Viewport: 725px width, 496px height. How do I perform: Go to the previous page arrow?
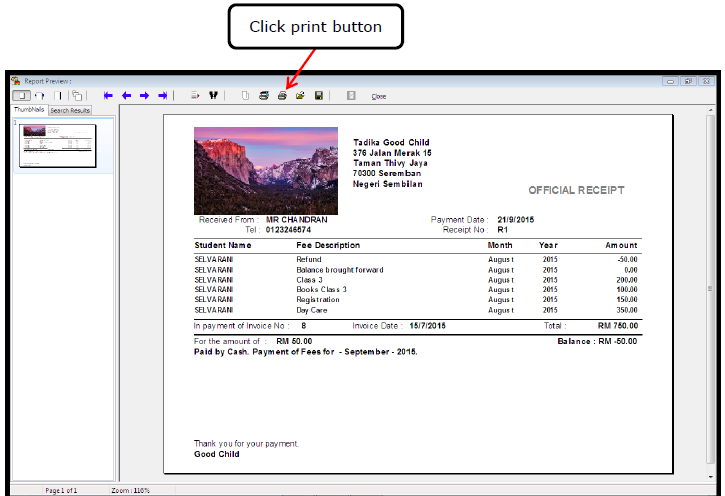[x=126, y=96]
